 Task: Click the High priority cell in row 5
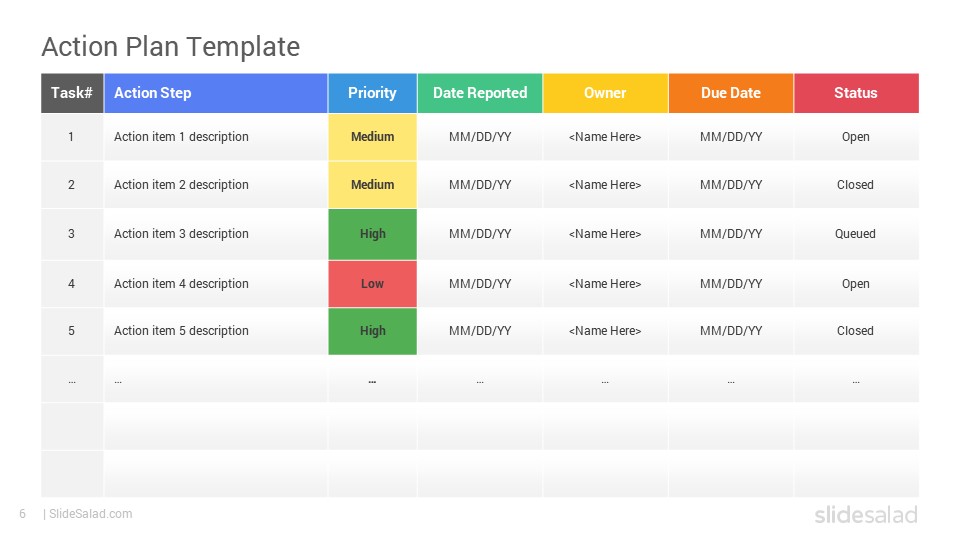click(372, 331)
